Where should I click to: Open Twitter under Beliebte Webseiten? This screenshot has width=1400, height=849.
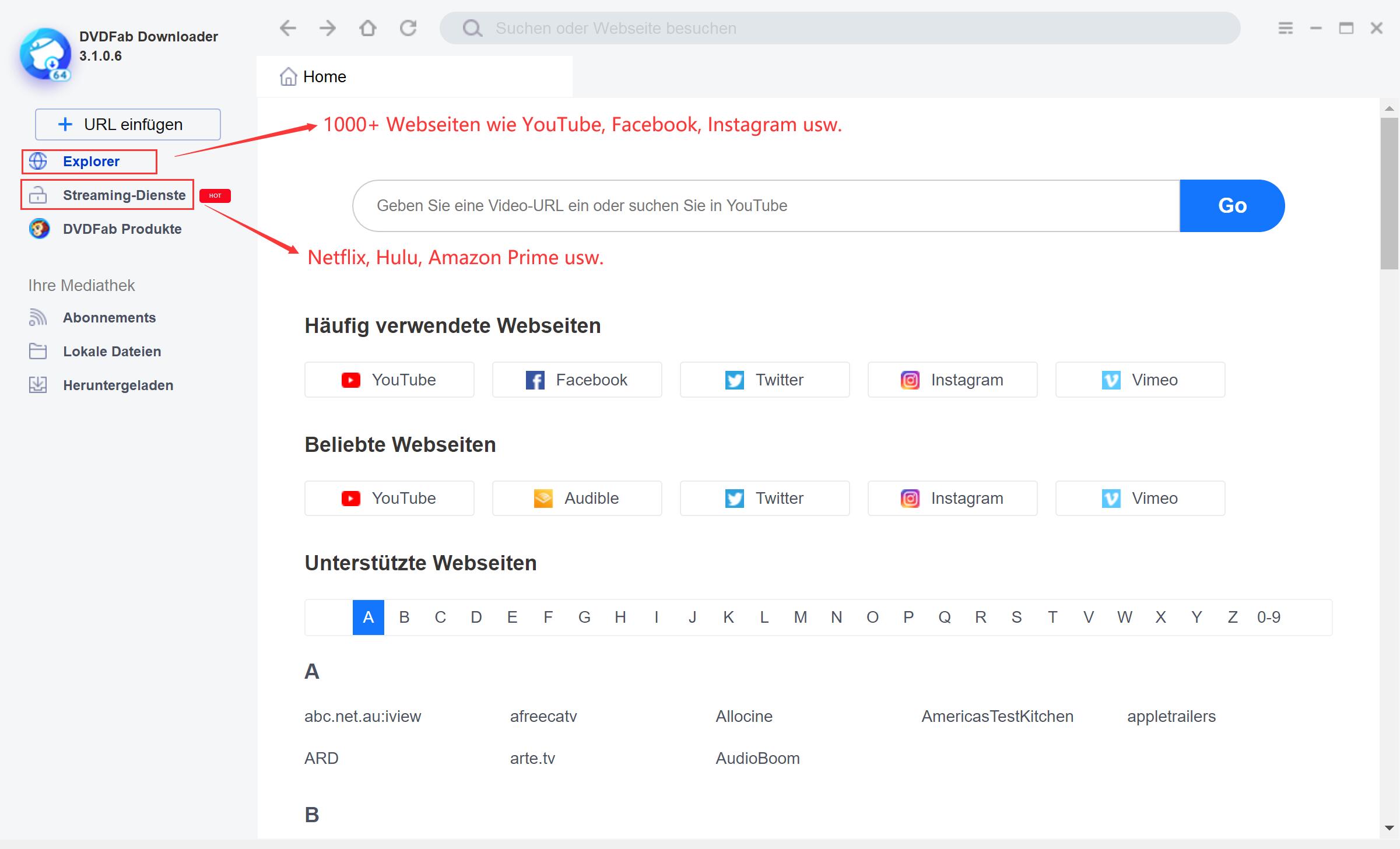point(765,498)
